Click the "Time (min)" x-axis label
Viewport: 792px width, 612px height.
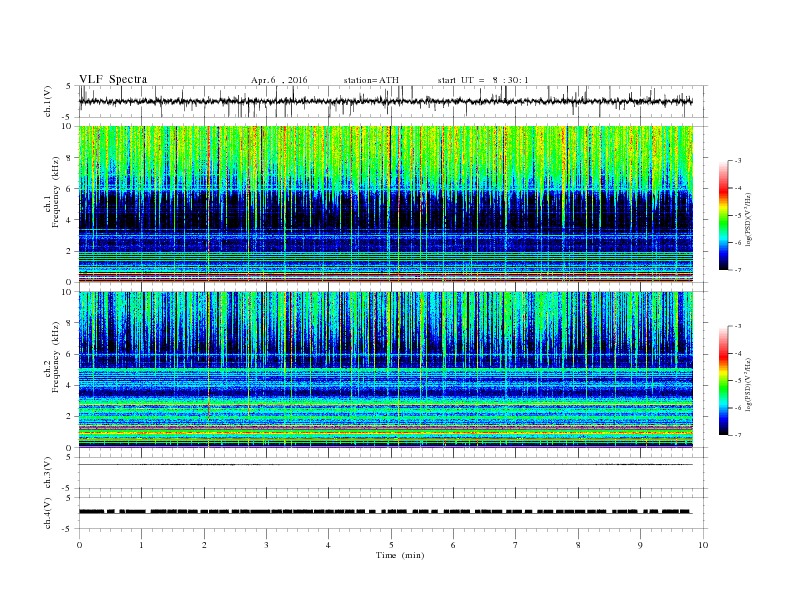(400, 555)
